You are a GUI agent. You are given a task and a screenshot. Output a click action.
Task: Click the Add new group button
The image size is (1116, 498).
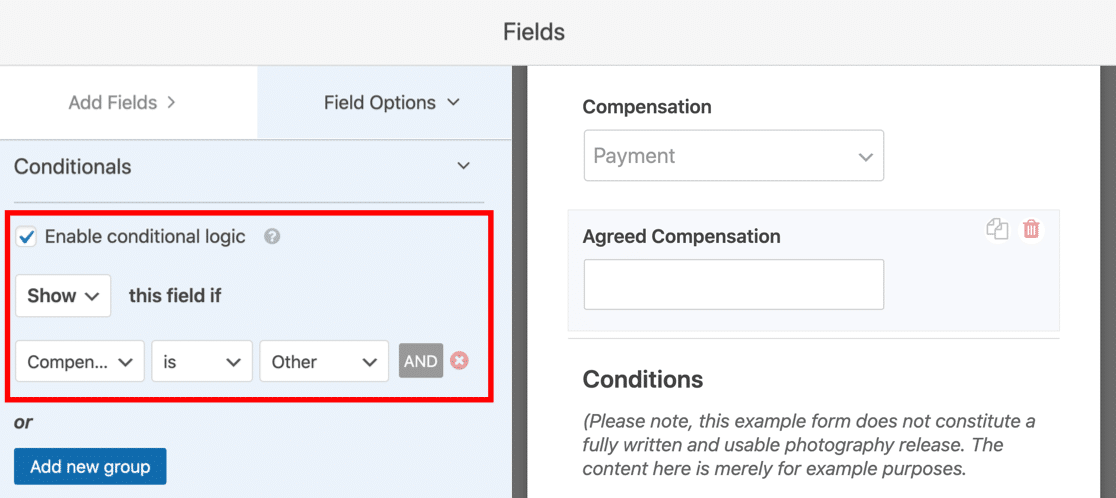[x=90, y=466]
